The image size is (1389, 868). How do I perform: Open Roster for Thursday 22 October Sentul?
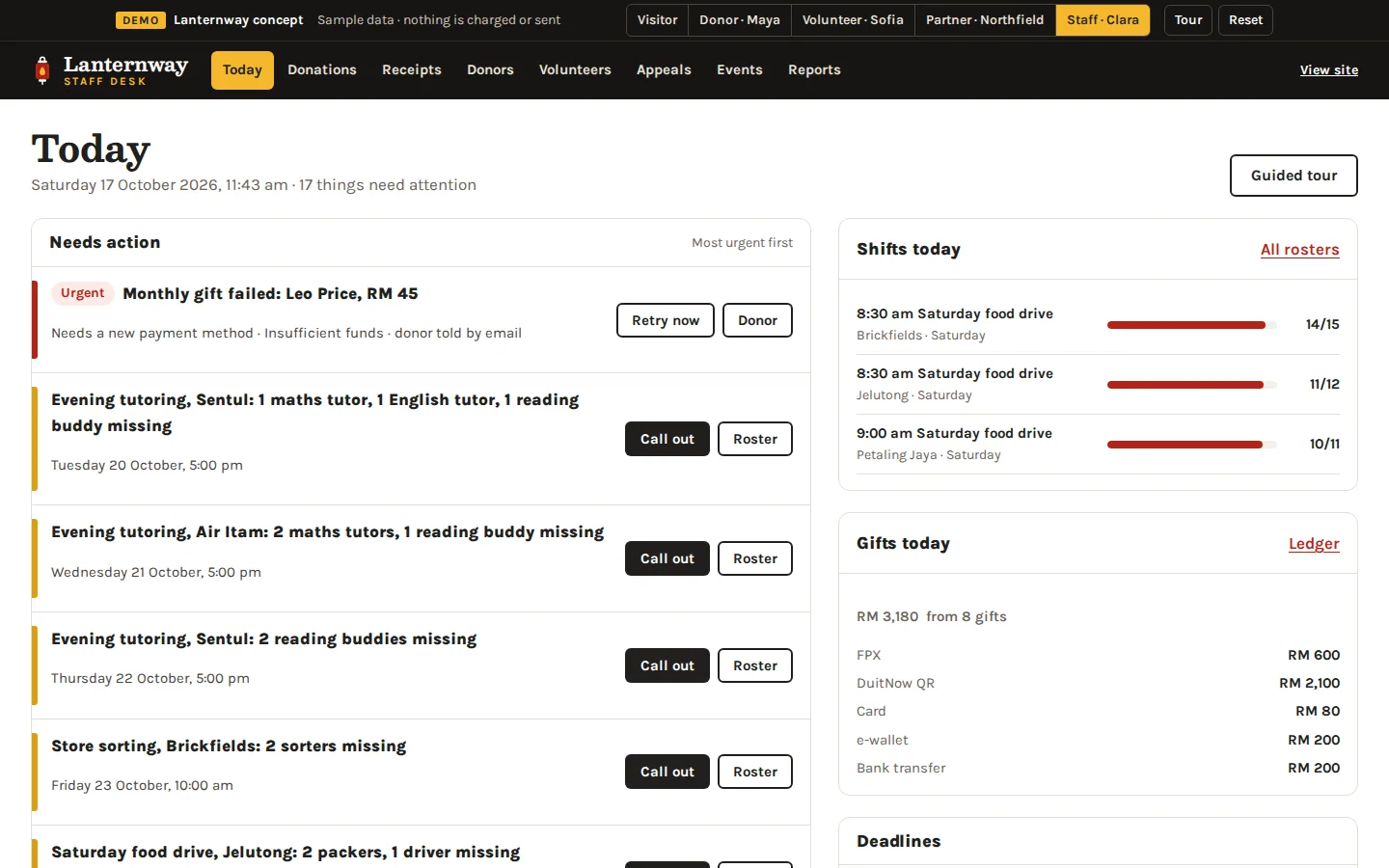[x=755, y=665]
